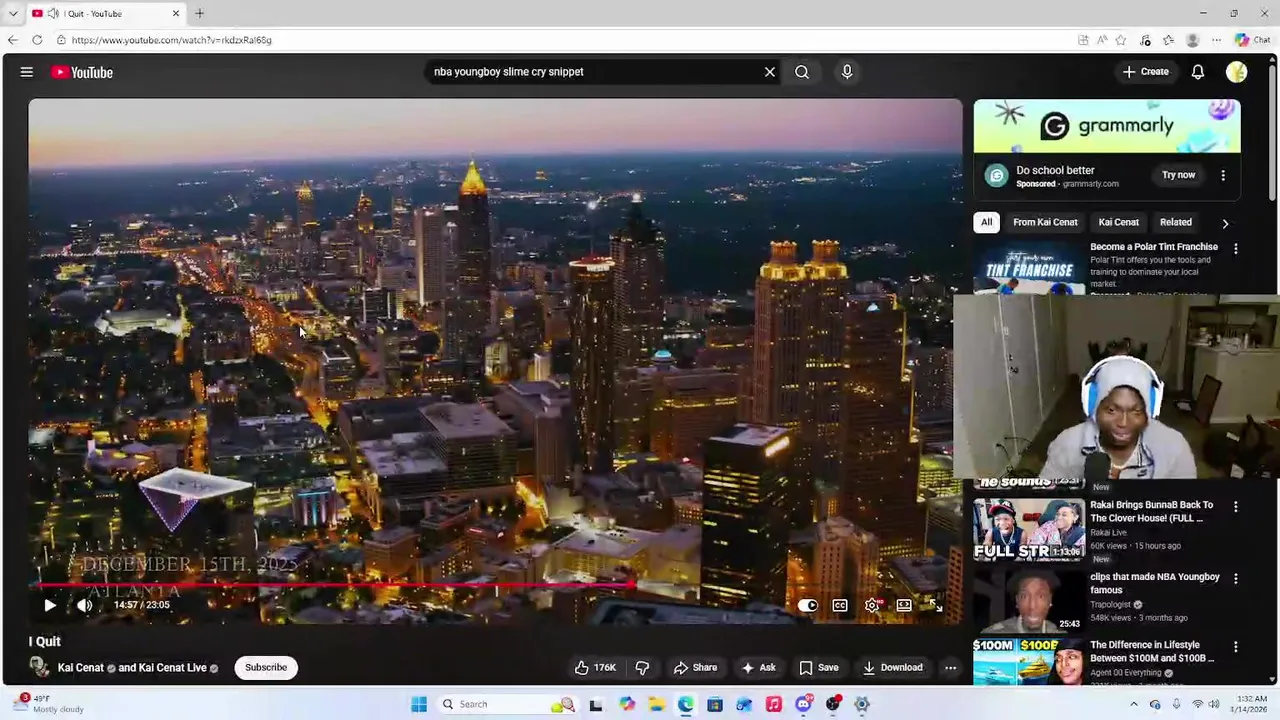The image size is (1280, 720).
Task: Open clips that made NBA Youngboy famous
Action: click(1155, 583)
